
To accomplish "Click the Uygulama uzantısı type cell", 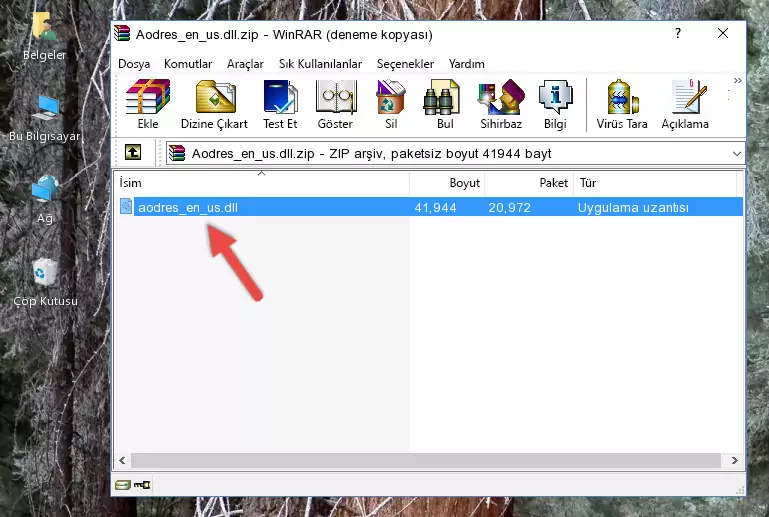I will point(633,207).
